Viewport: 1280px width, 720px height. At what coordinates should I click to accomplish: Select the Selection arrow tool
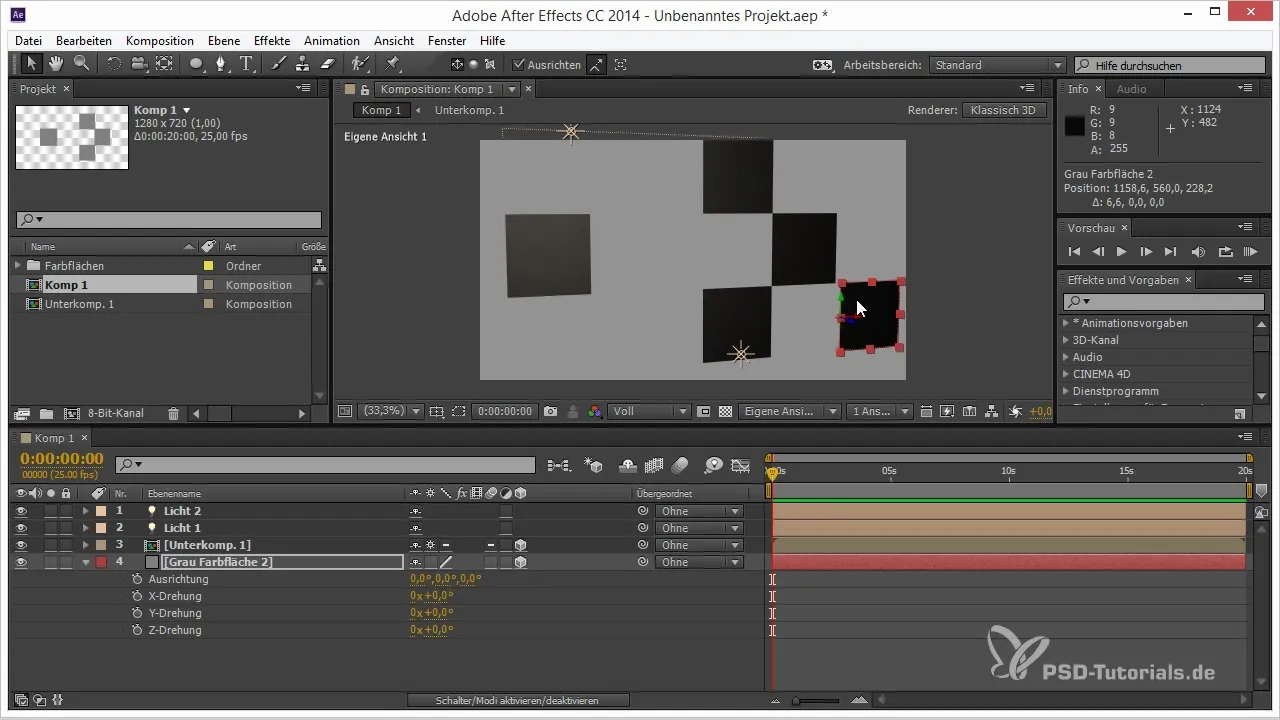pos(31,64)
